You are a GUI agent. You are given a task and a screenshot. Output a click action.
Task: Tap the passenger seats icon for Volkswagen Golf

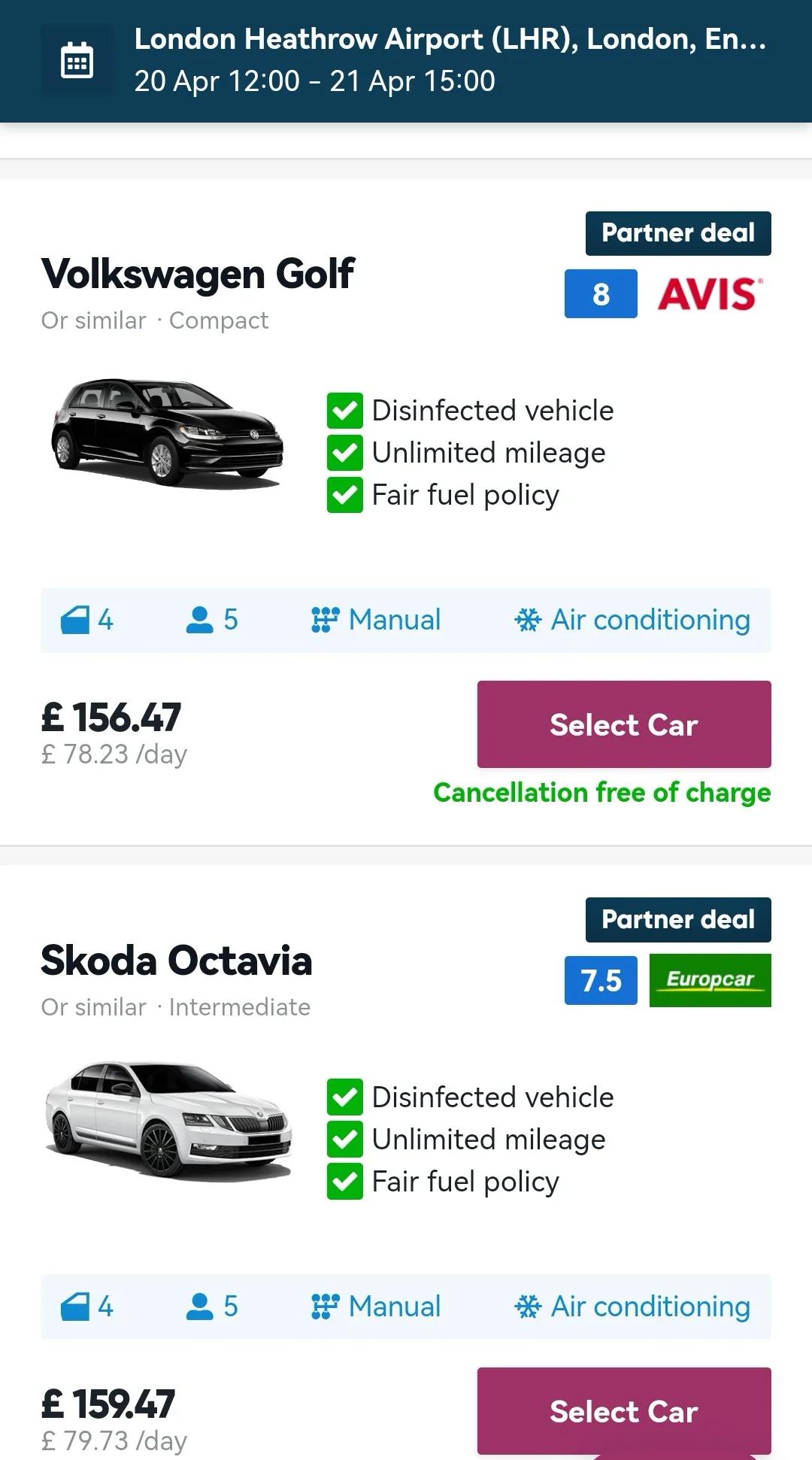pos(199,621)
